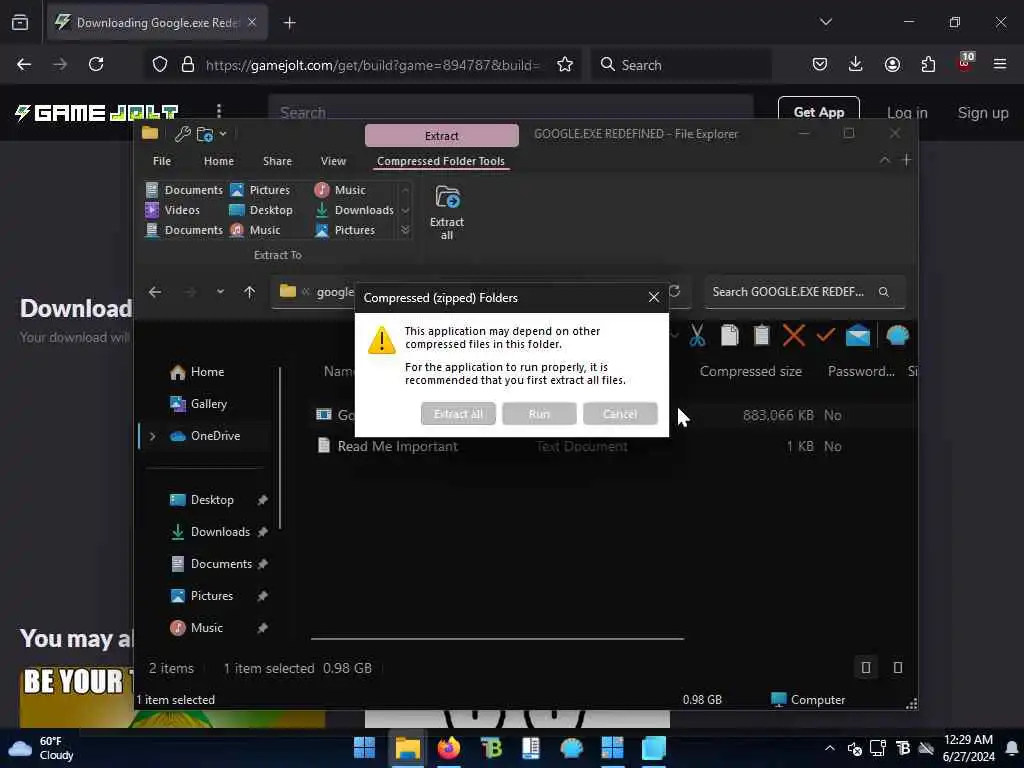Open the Windows Start button

coord(364,748)
